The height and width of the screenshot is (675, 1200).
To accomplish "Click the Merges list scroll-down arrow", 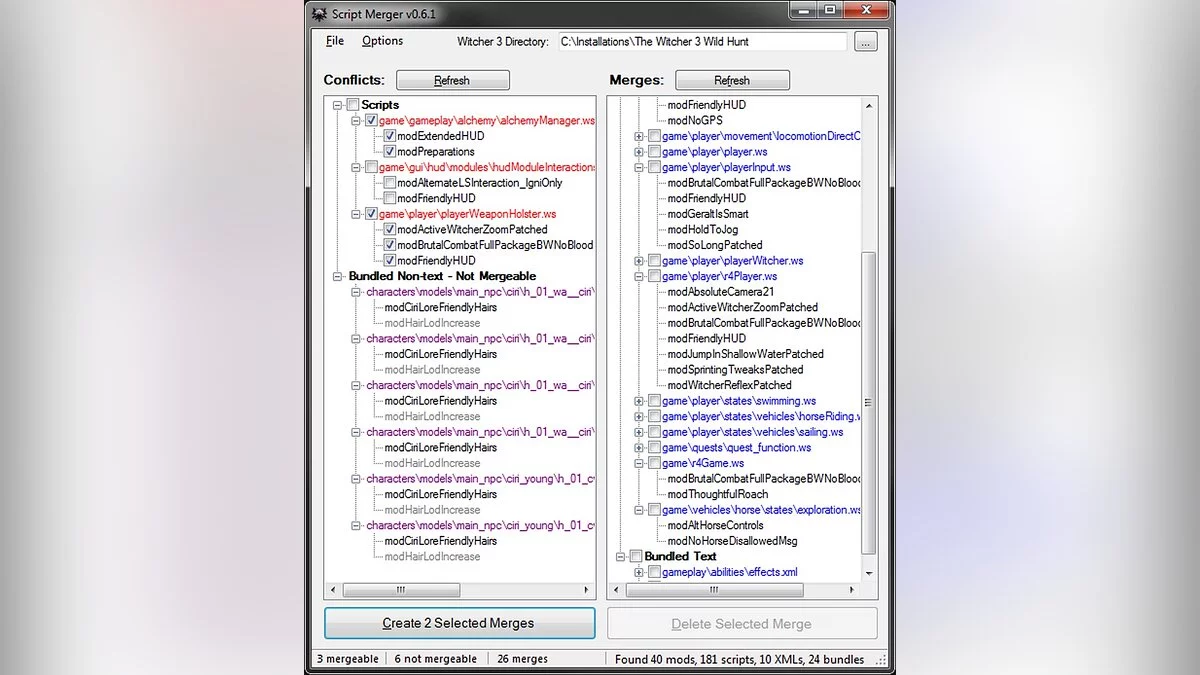I will (x=868, y=573).
